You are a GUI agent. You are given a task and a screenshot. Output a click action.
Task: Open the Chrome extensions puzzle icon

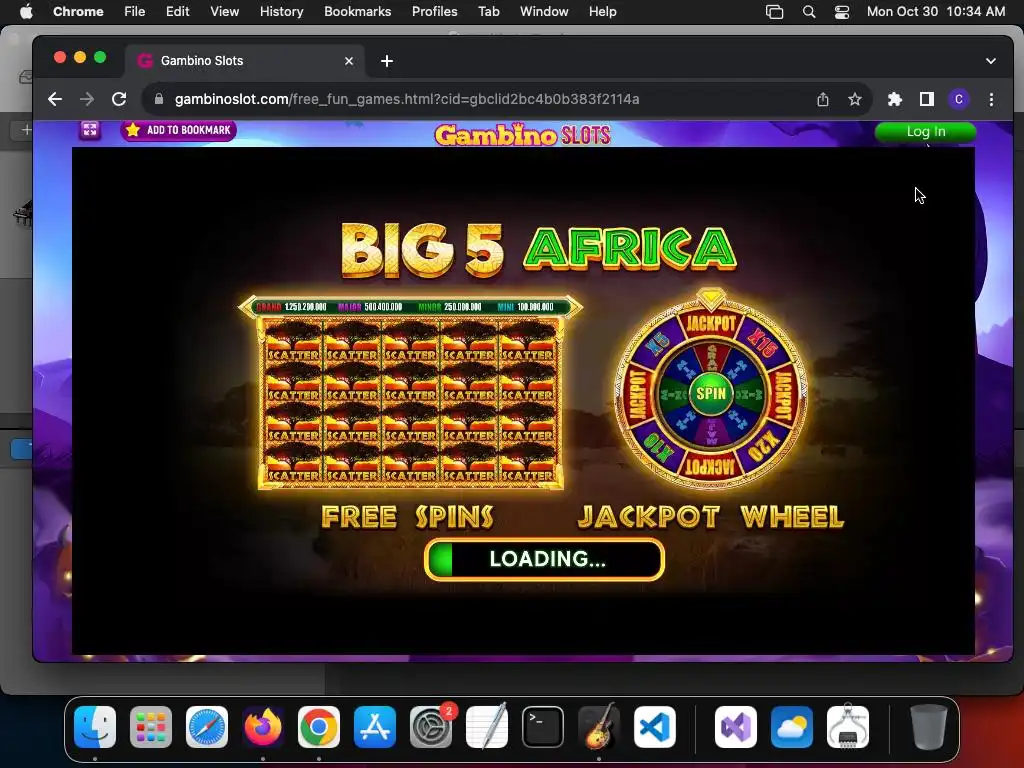pos(895,99)
